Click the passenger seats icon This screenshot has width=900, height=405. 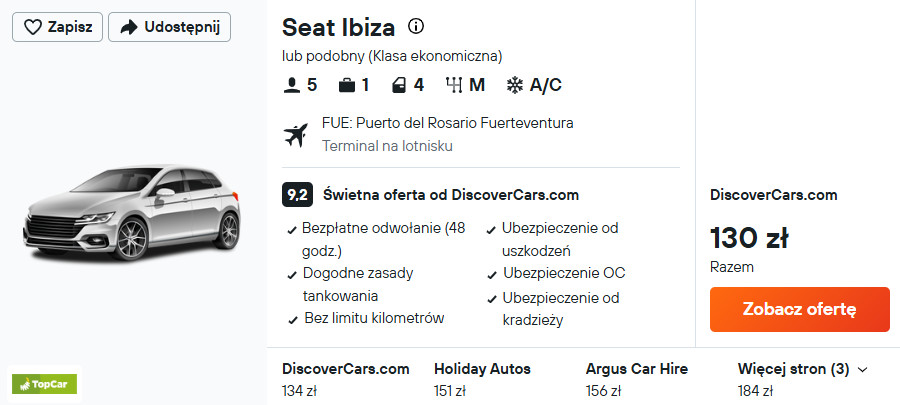(292, 85)
